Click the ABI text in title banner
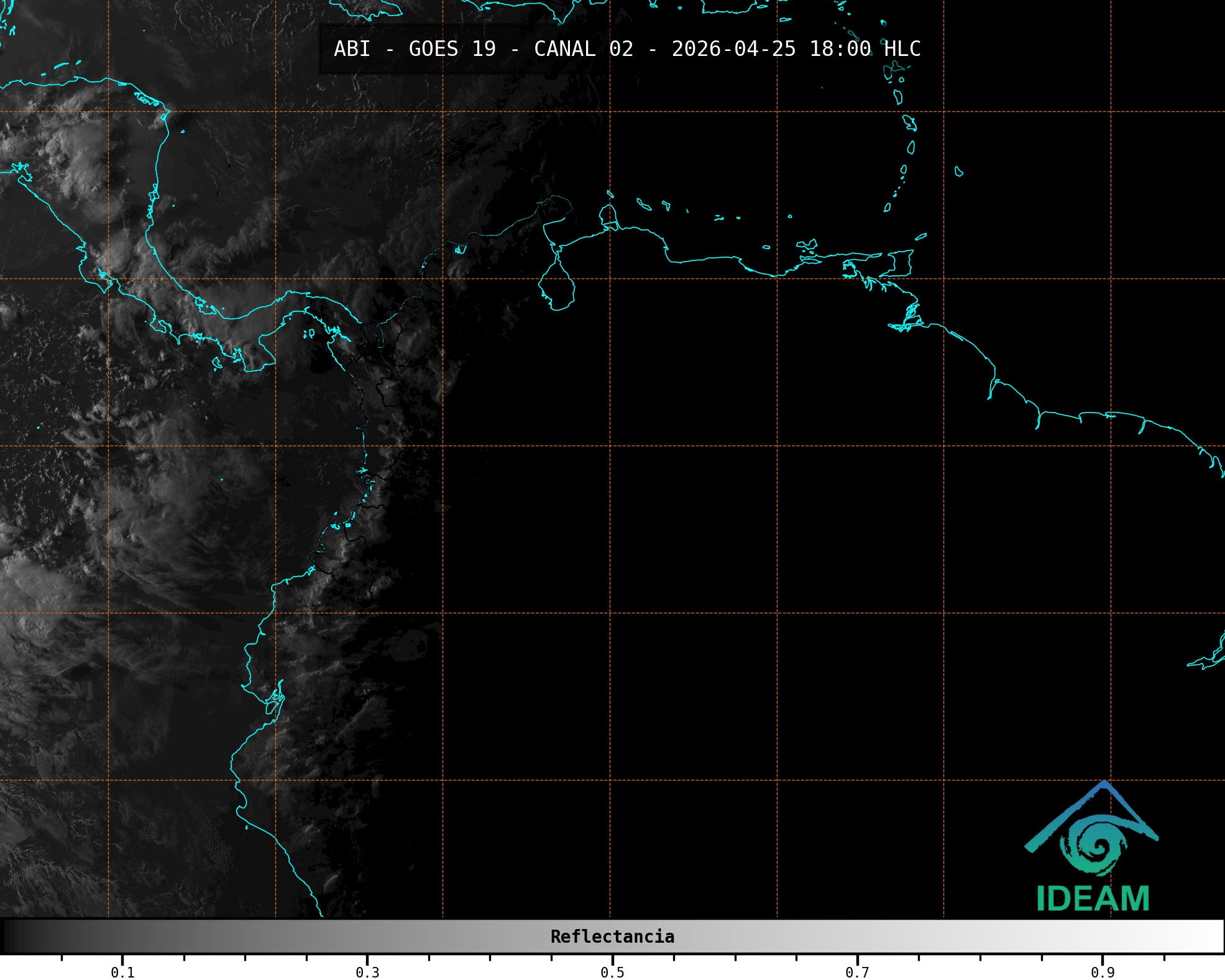Viewport: 1225px width, 980px height. pos(352,49)
